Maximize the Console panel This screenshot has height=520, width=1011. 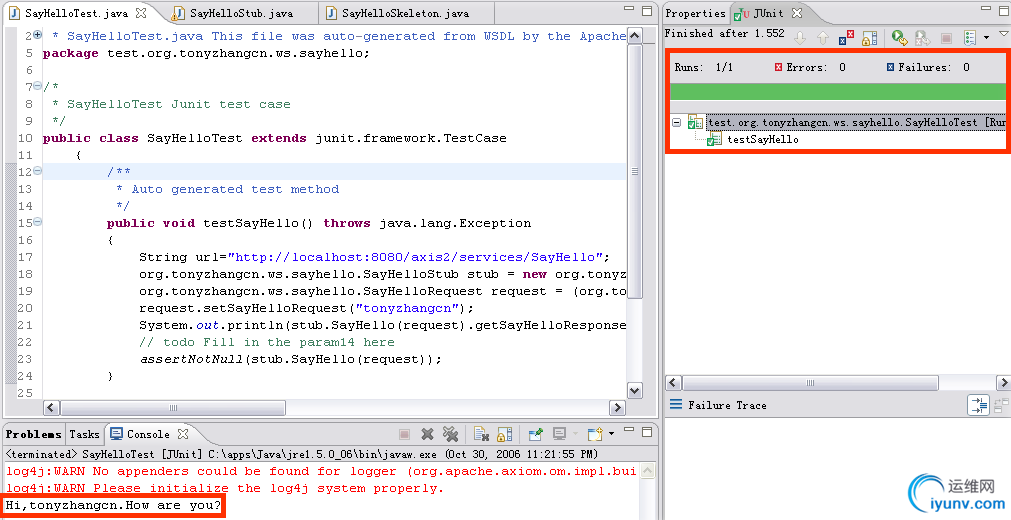point(647,431)
